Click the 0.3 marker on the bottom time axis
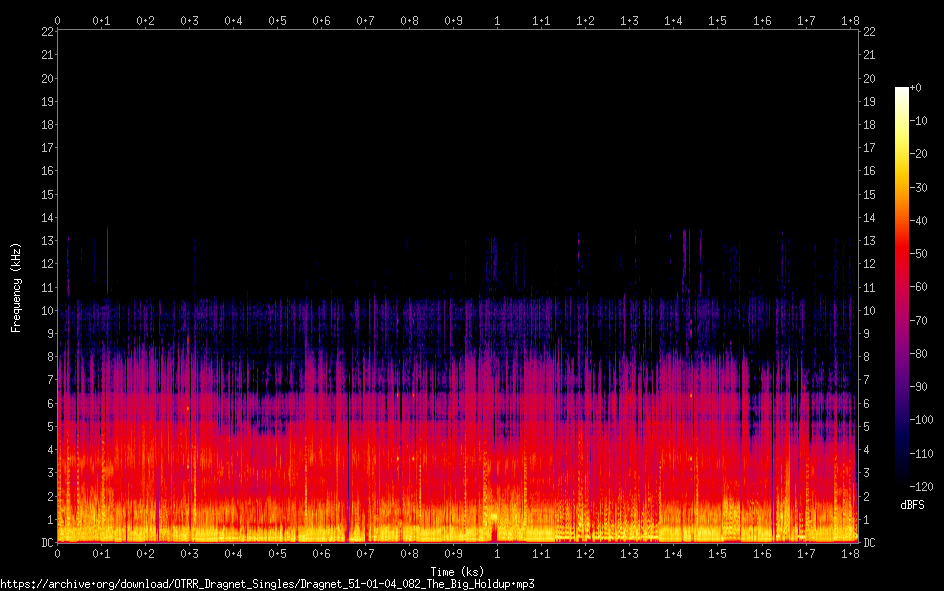 tap(189, 554)
